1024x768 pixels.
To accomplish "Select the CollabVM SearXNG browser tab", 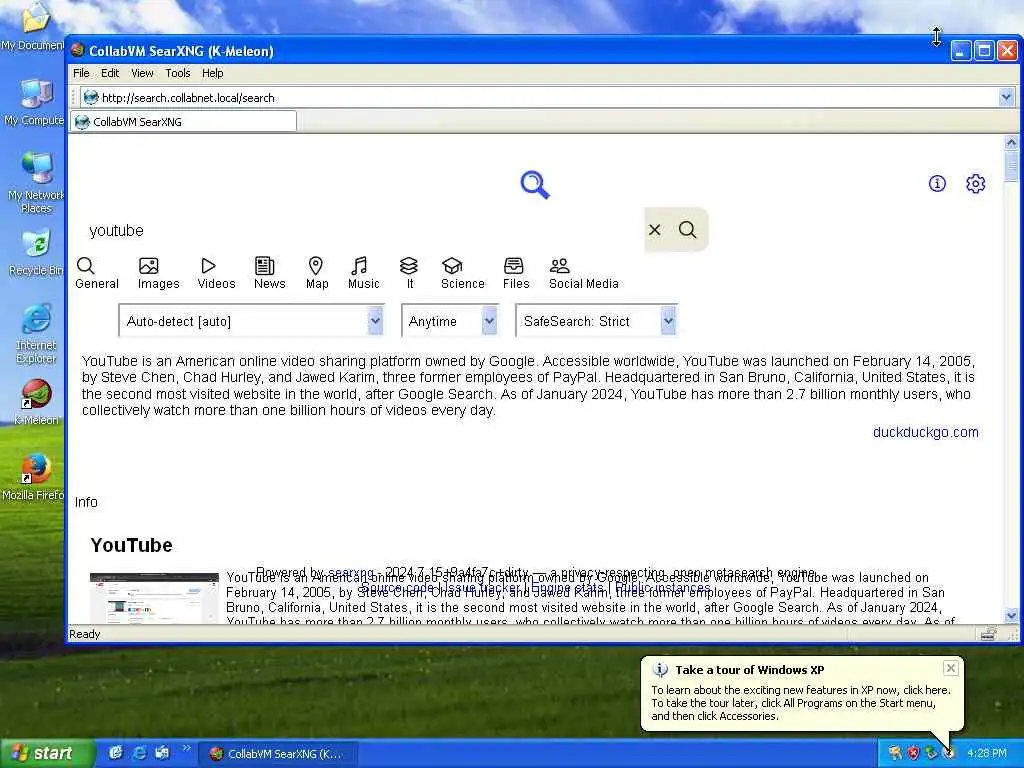I will [x=184, y=121].
